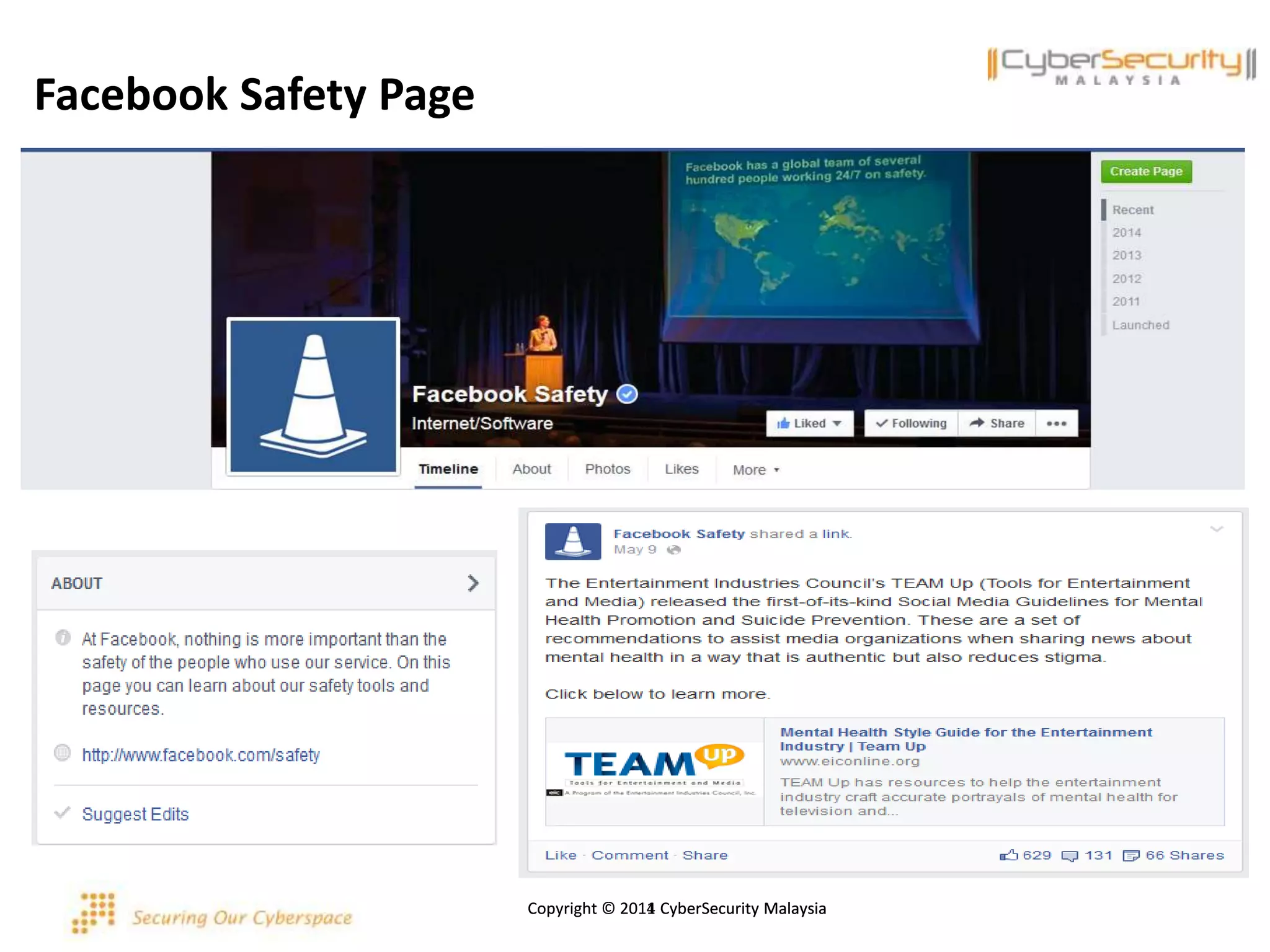Viewport: 1270px width, 952px height.
Task: Click the Facebook Safety cone profile picture
Action: pyautogui.click(x=313, y=397)
